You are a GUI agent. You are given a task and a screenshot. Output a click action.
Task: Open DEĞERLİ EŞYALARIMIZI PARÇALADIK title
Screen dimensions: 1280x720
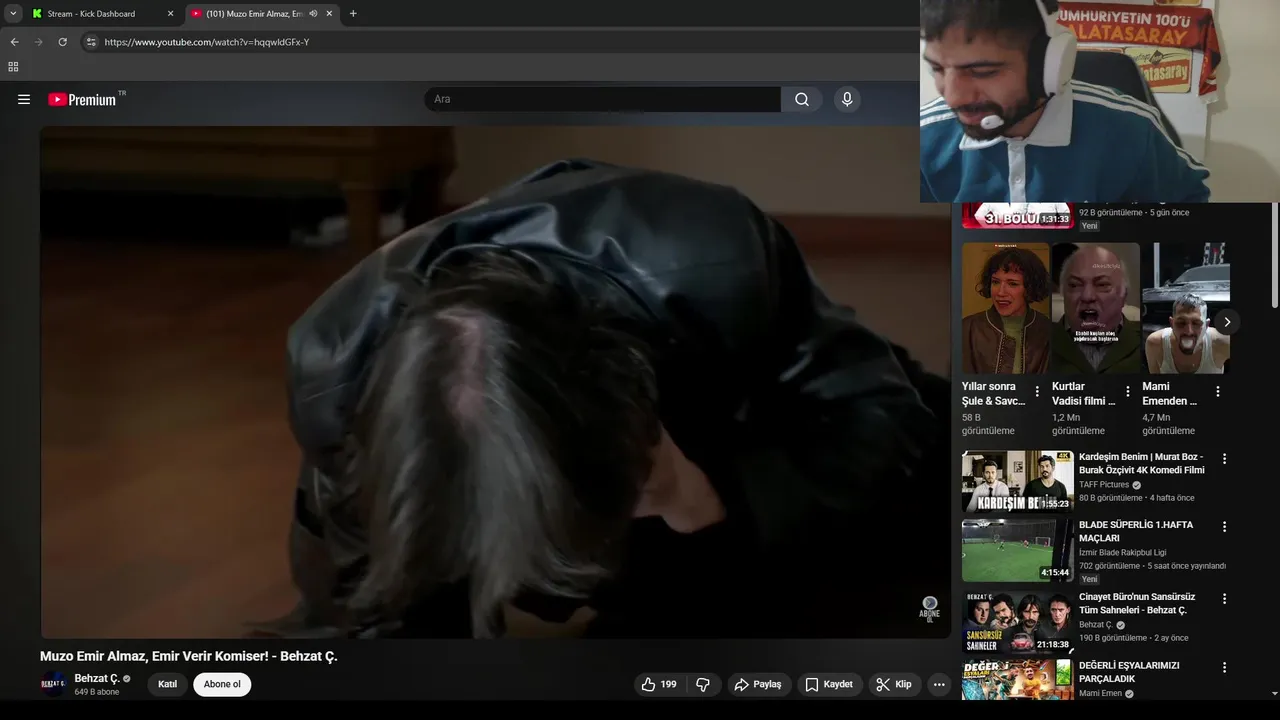pyautogui.click(x=1129, y=672)
